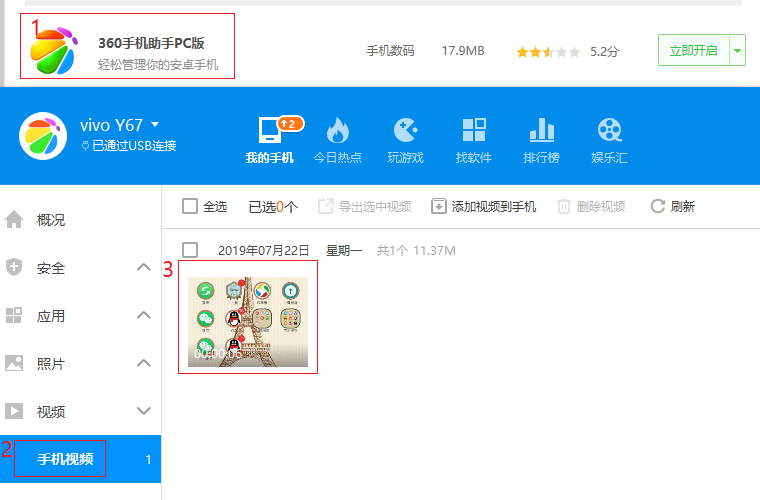The height and width of the screenshot is (500, 760).
Task: Open the dropdown arrow beside 立即开启
Action: pos(737,50)
